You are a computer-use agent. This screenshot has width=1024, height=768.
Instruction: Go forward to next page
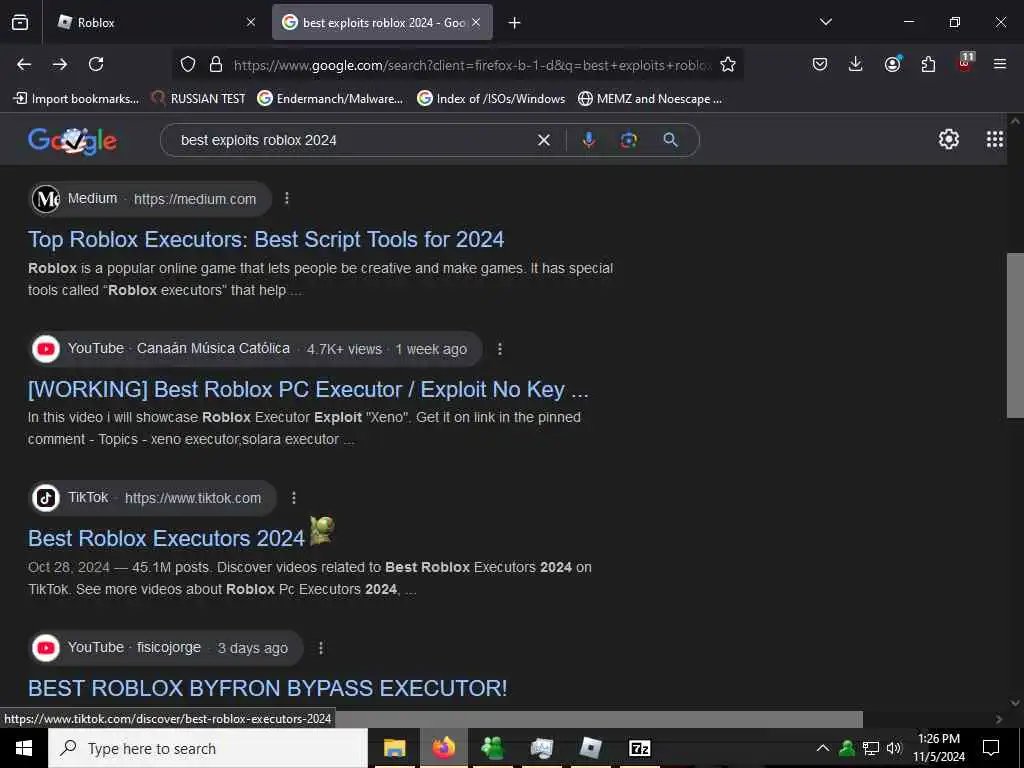click(60, 64)
